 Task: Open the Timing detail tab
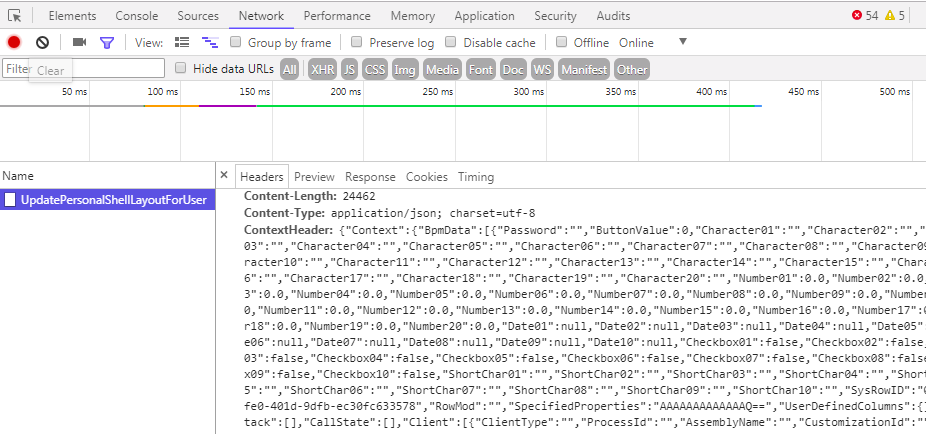tap(475, 177)
